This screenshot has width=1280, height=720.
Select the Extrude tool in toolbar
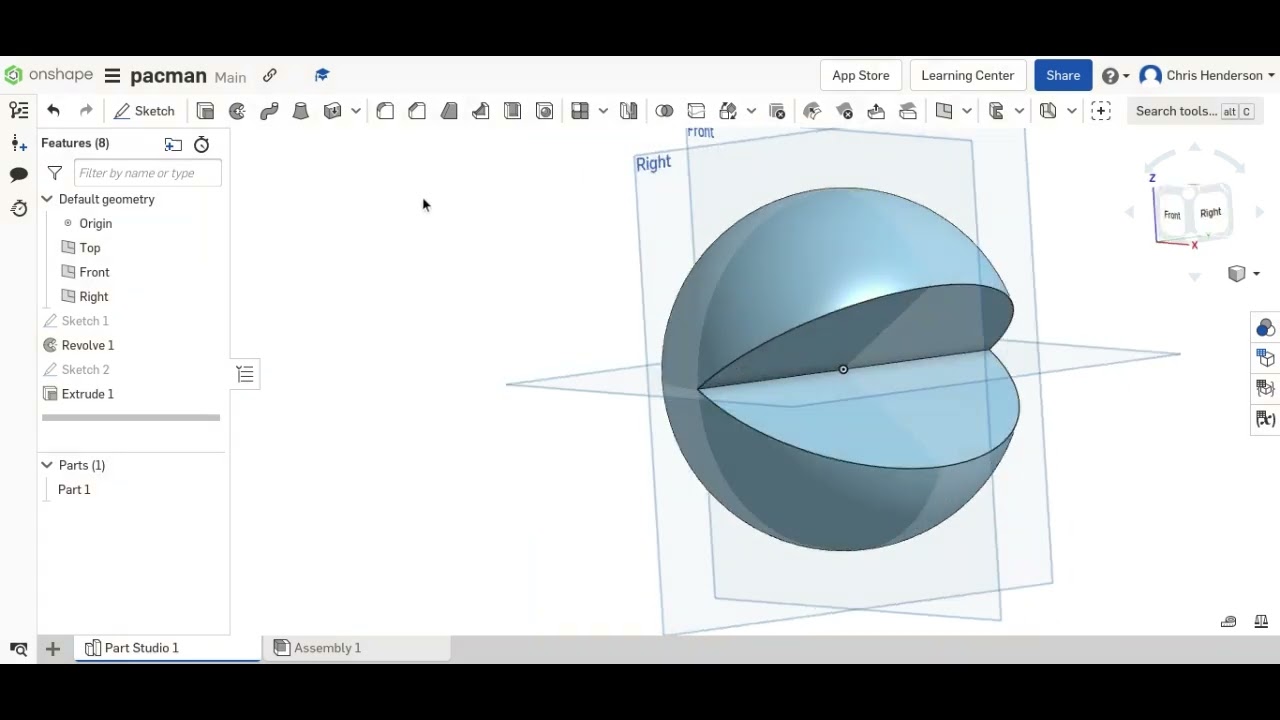[205, 111]
